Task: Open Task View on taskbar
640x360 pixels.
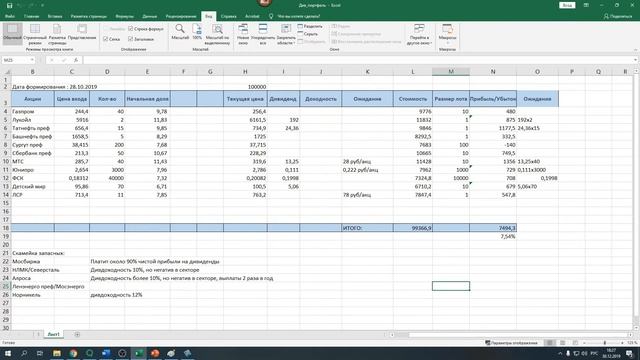Action: tap(40, 353)
